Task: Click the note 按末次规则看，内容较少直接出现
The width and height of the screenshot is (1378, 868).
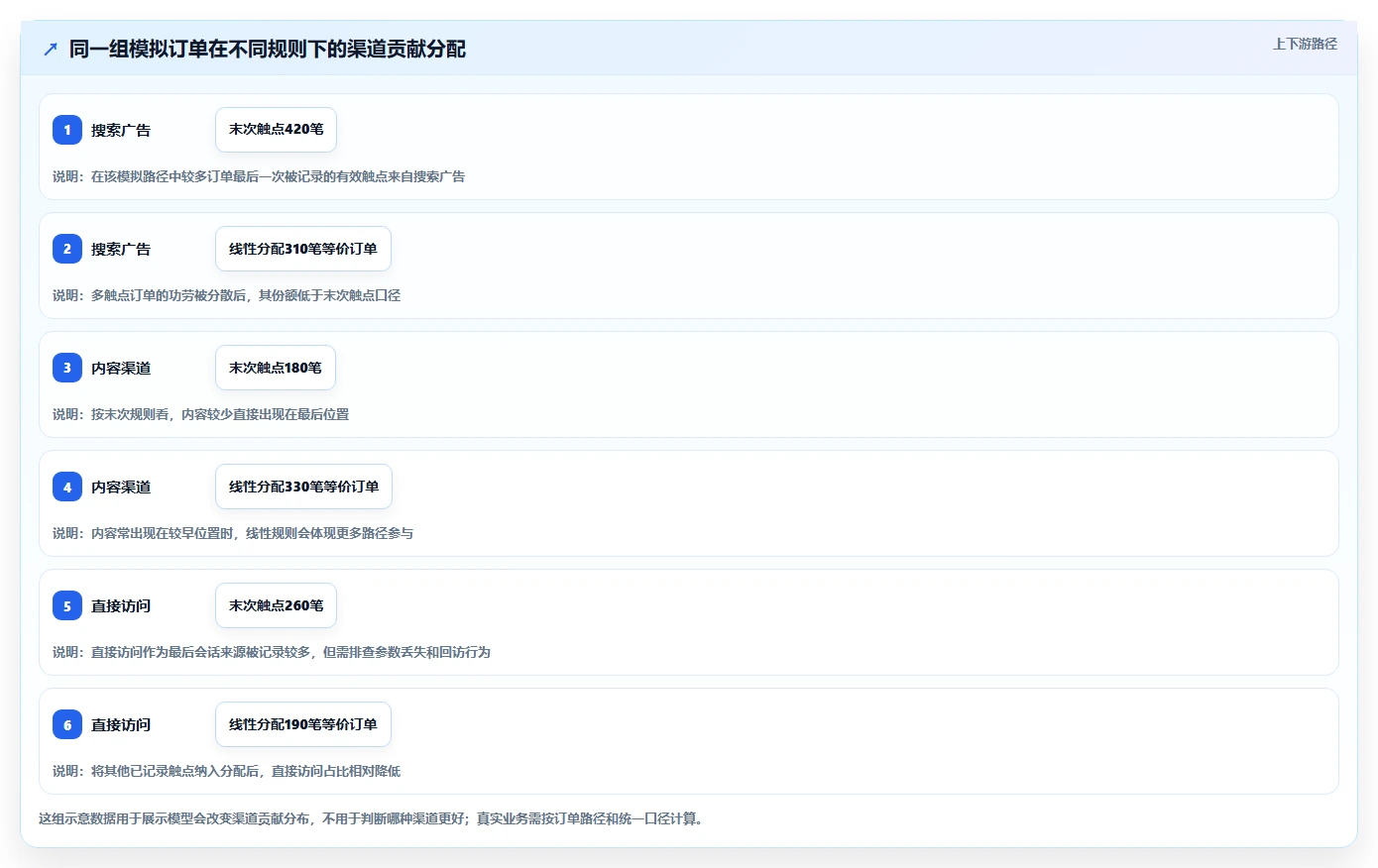Action: pyautogui.click(x=201, y=414)
